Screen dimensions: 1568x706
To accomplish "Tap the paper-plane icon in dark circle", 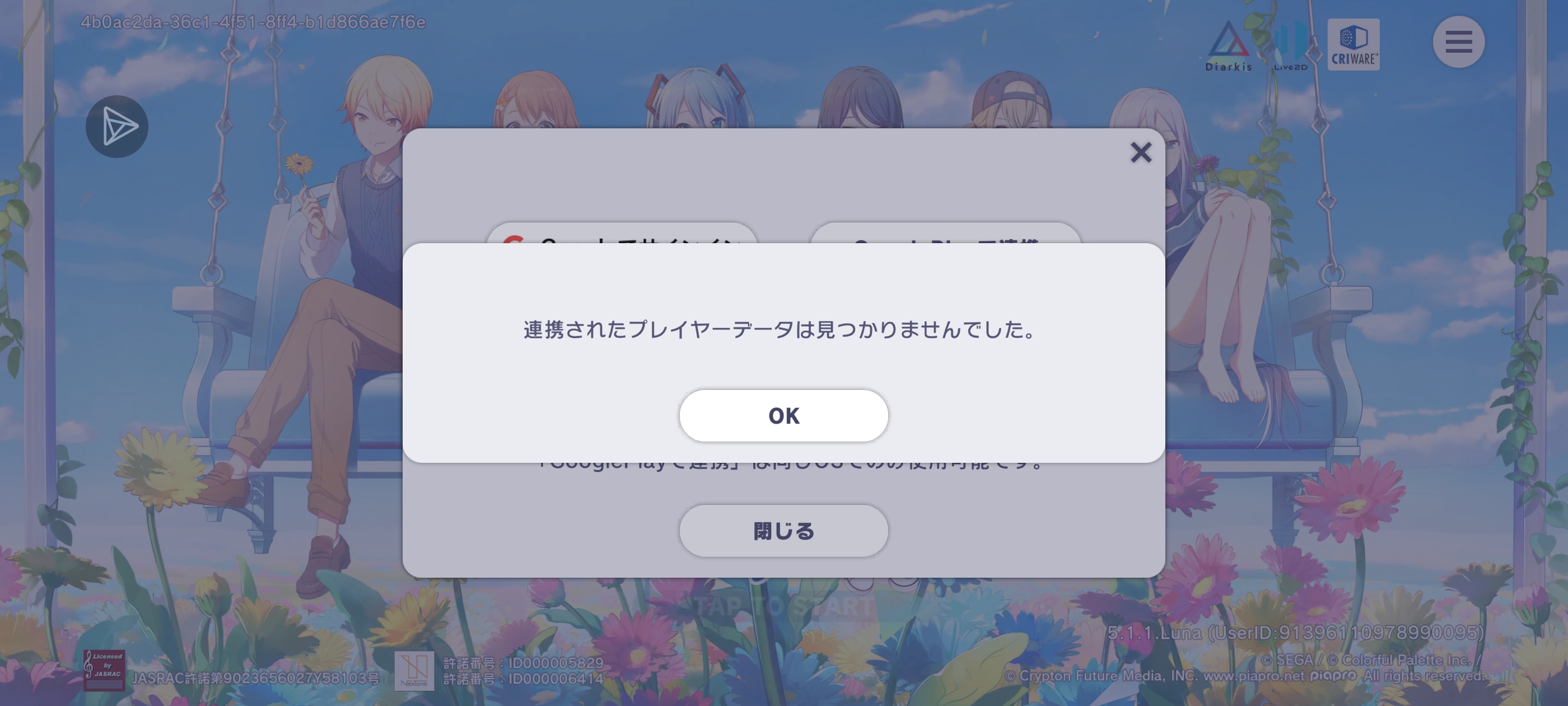I will (117, 127).
